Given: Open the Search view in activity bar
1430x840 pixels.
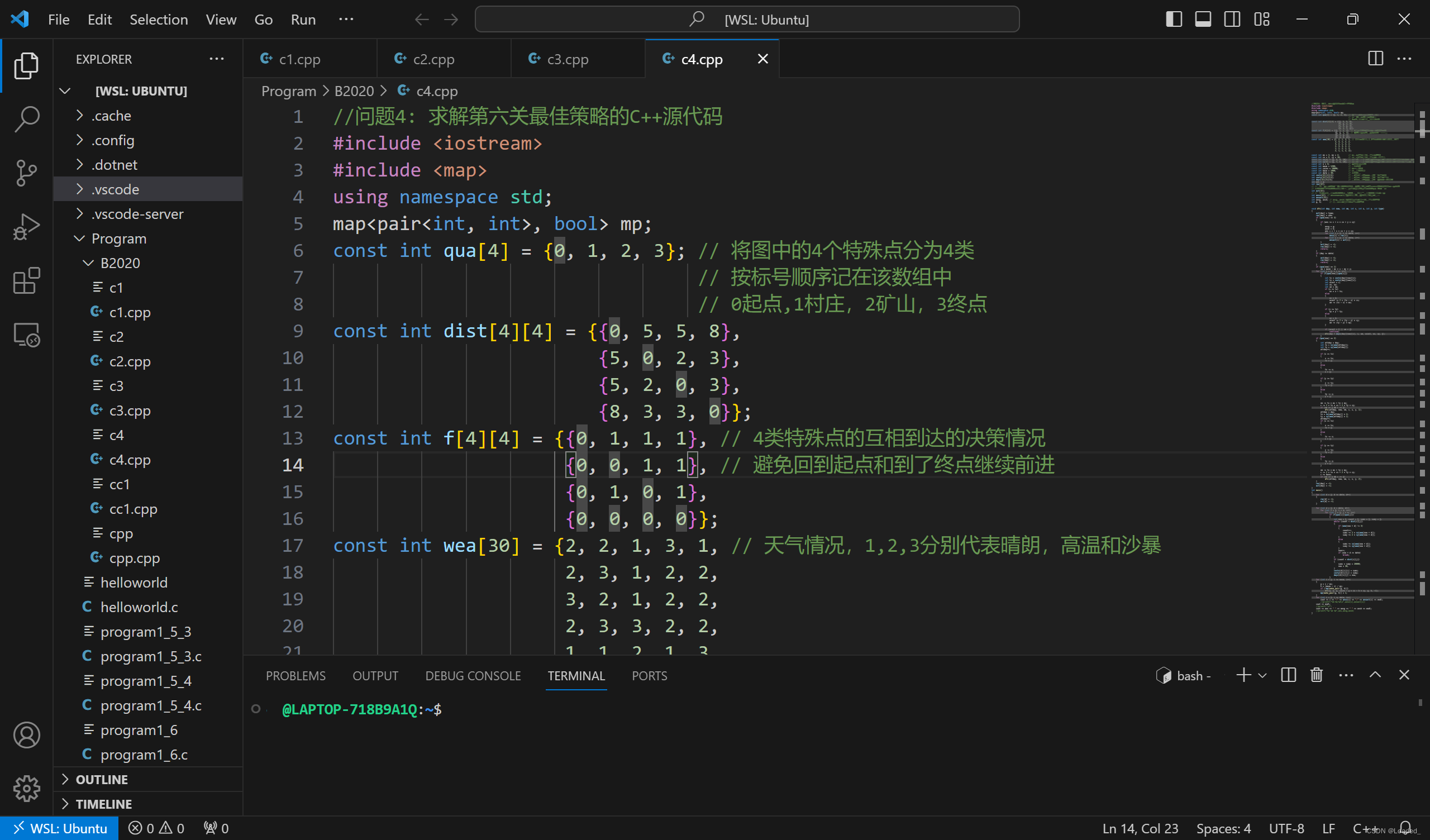Looking at the screenshot, I should [26, 119].
